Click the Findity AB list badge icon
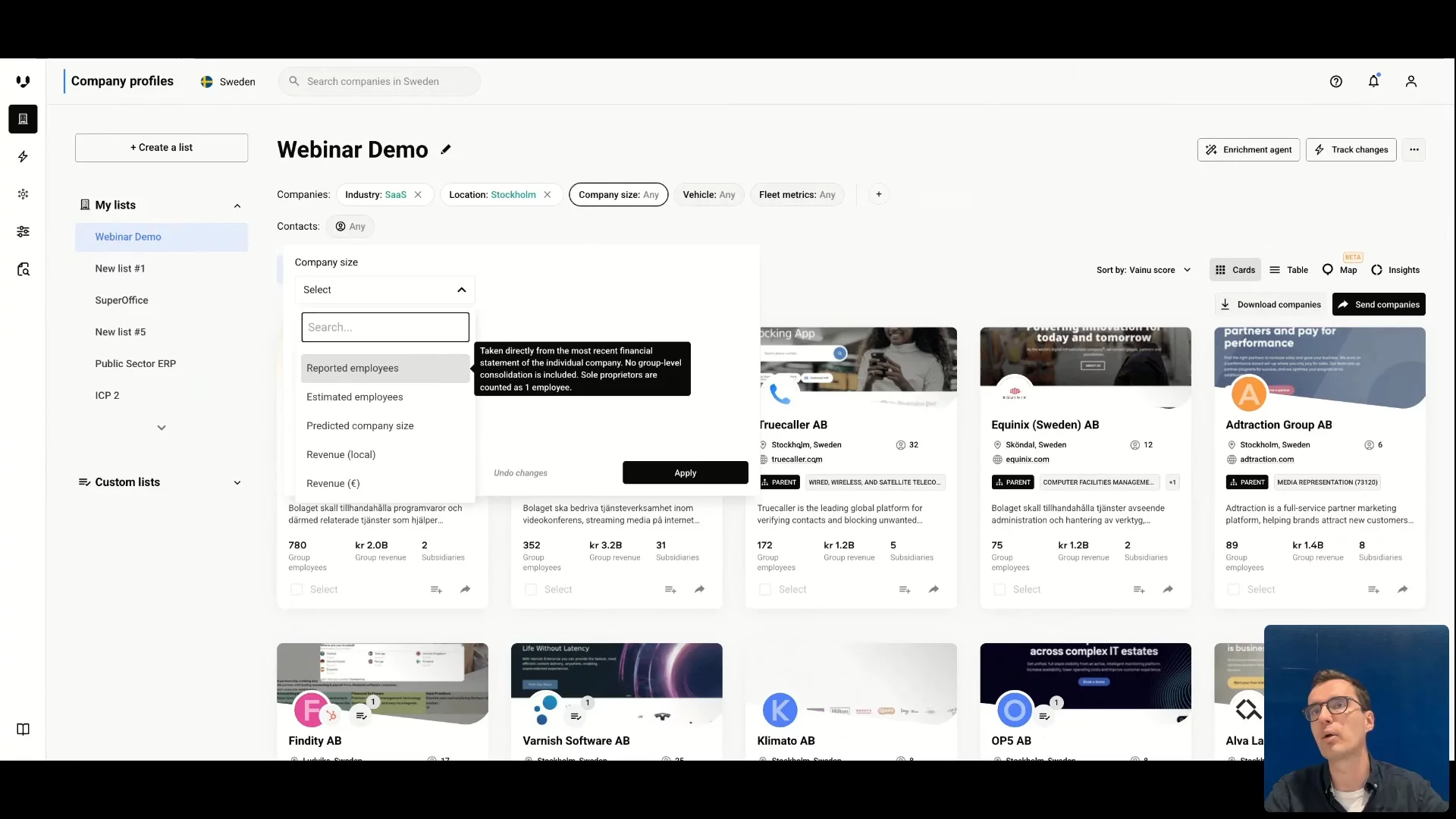The image size is (1456, 819). (361, 716)
